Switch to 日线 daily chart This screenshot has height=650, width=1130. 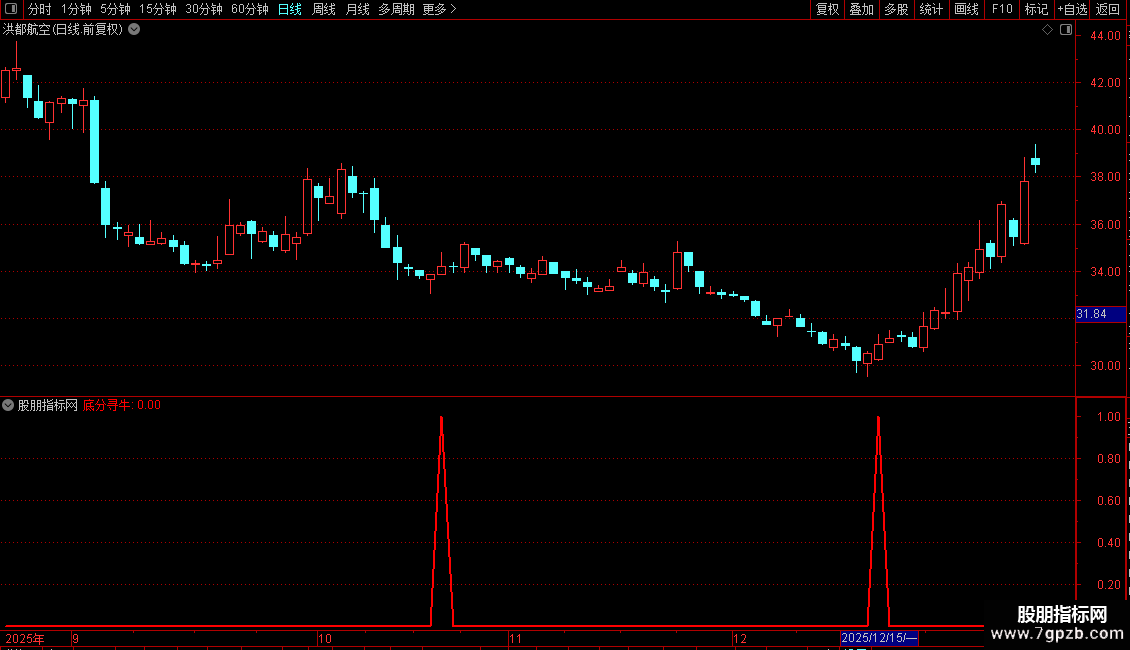(290, 9)
